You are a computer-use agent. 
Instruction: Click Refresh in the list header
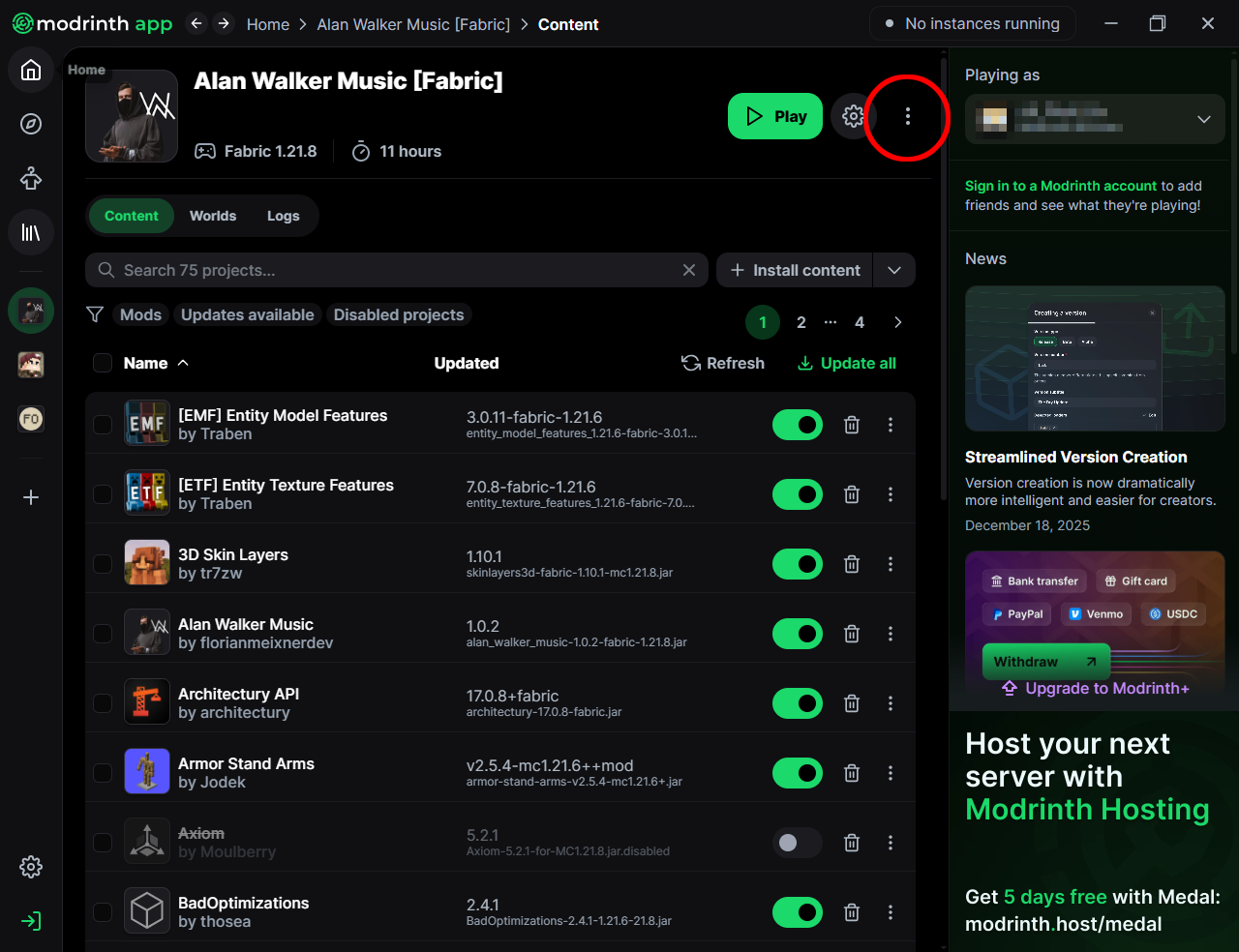point(723,363)
